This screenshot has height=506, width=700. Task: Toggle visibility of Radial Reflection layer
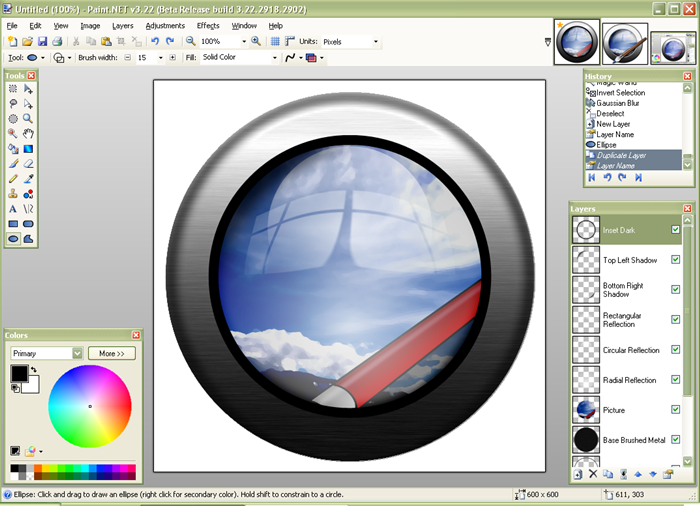(x=675, y=380)
